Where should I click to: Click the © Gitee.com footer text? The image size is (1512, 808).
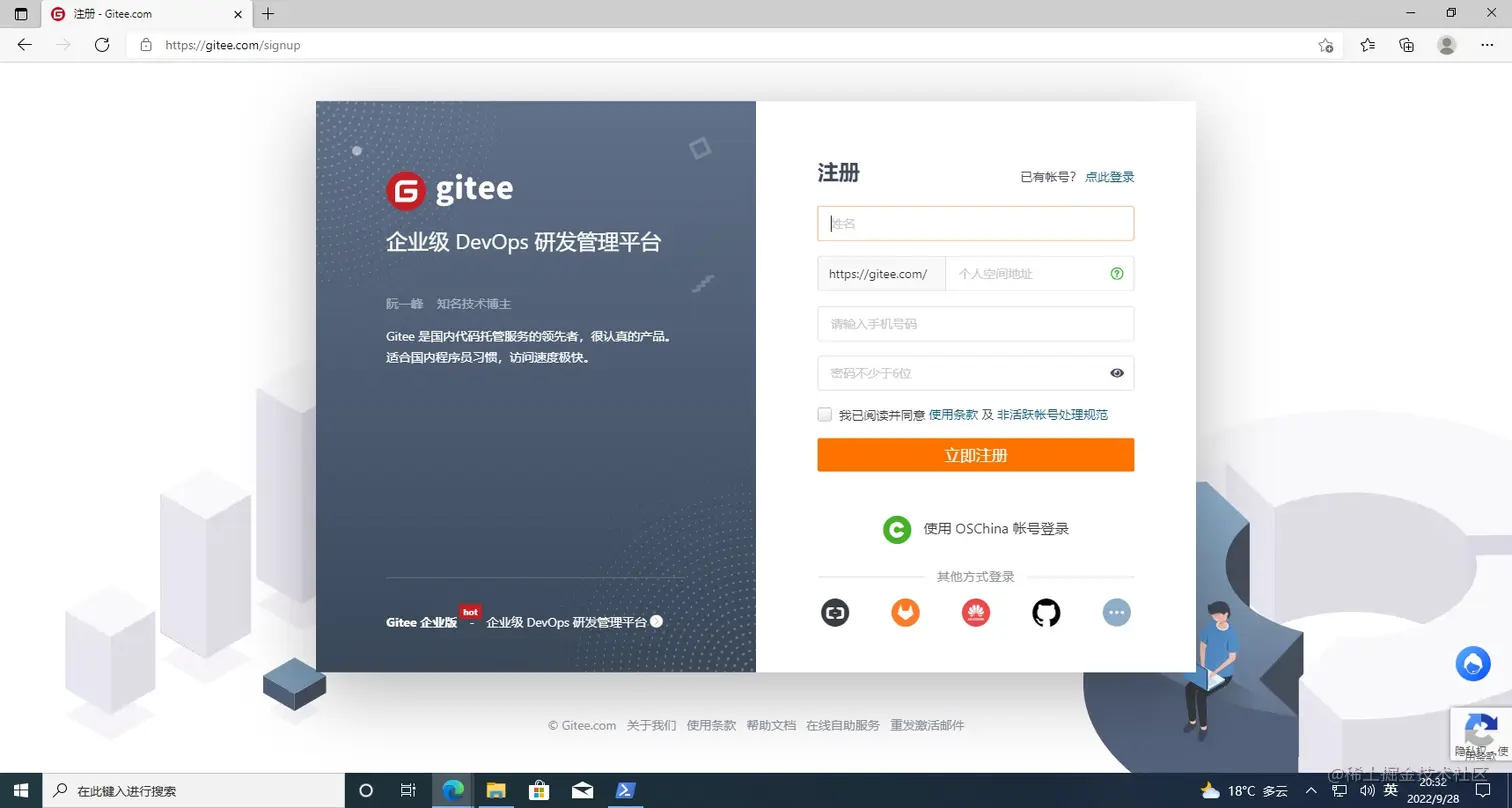pyautogui.click(x=582, y=726)
